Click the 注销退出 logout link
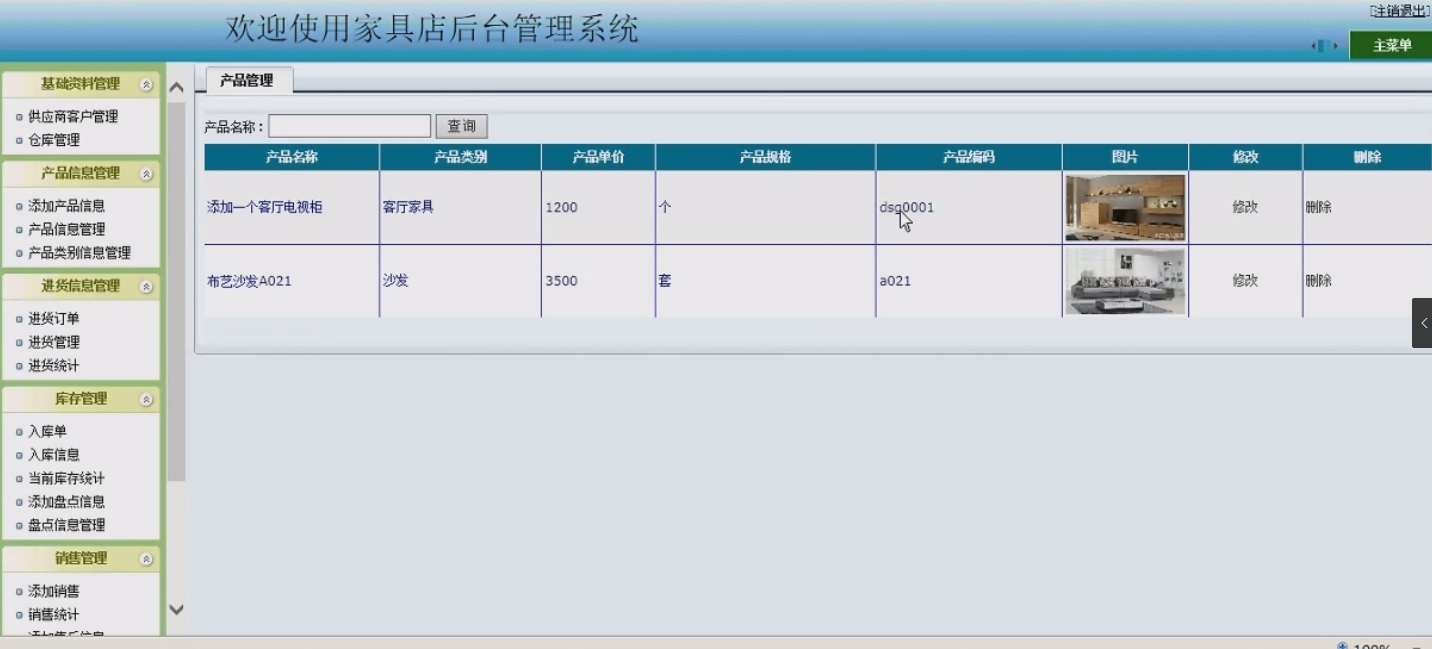The width and height of the screenshot is (1432, 649). click(x=1400, y=11)
